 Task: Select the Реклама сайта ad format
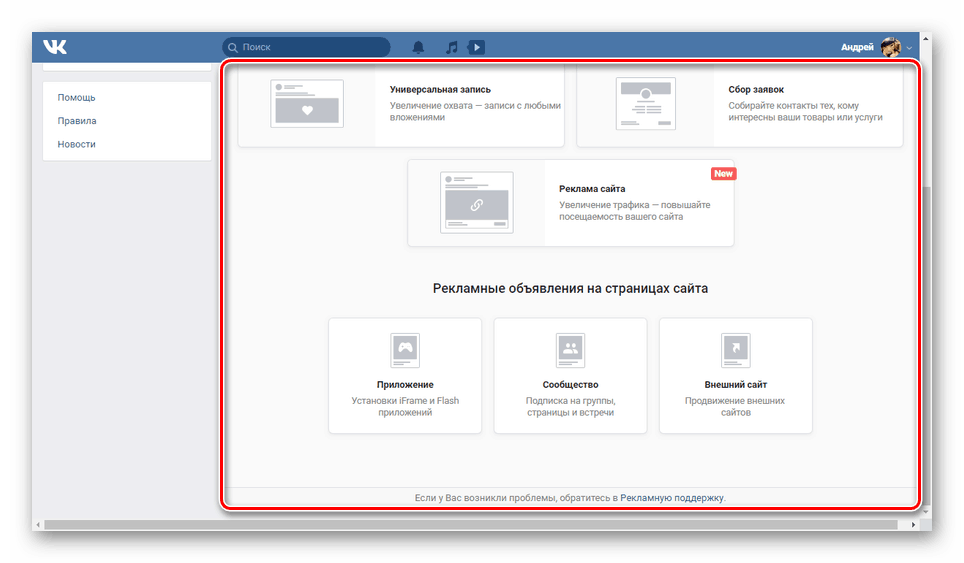point(571,203)
